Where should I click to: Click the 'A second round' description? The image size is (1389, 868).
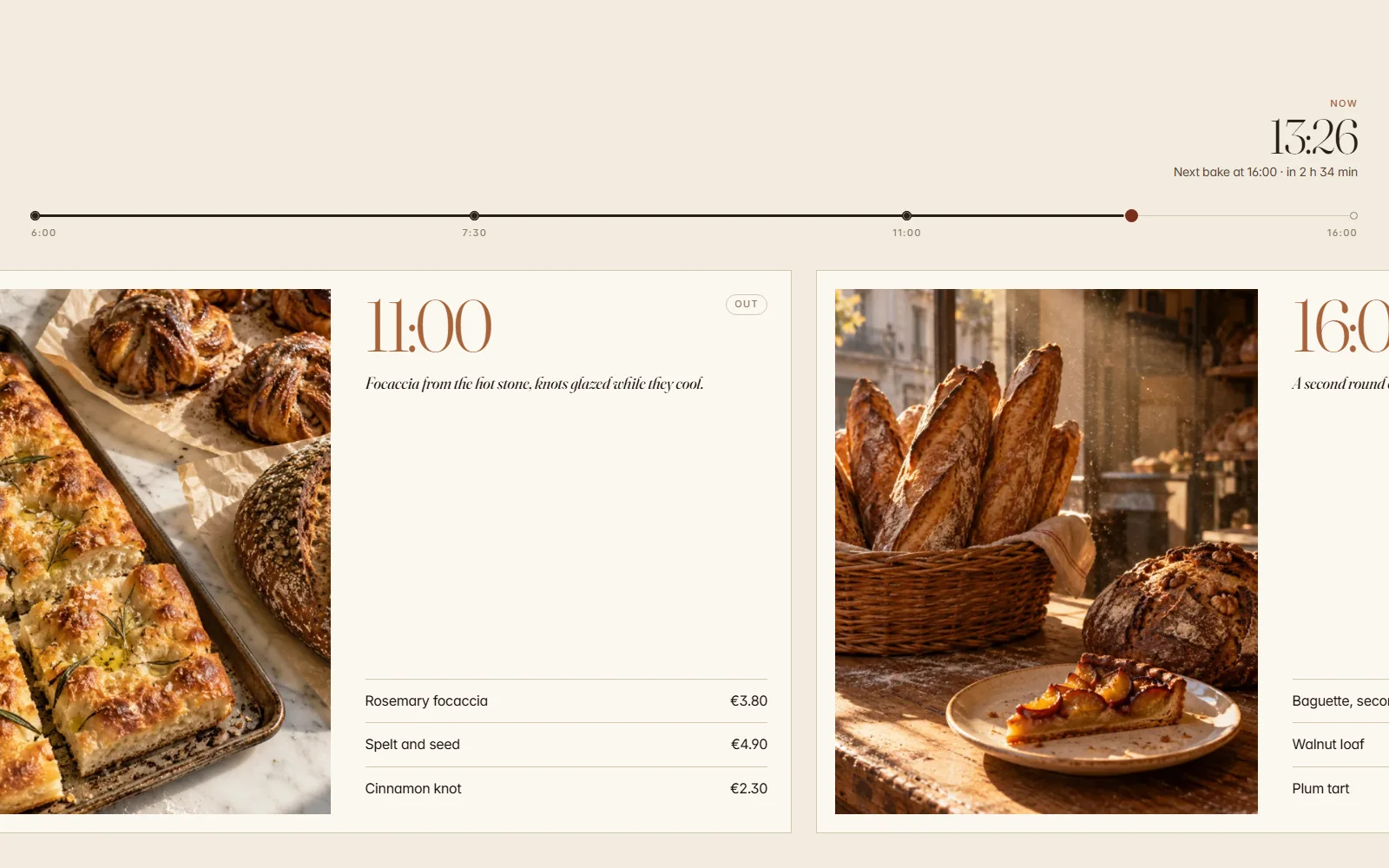[1340, 384]
